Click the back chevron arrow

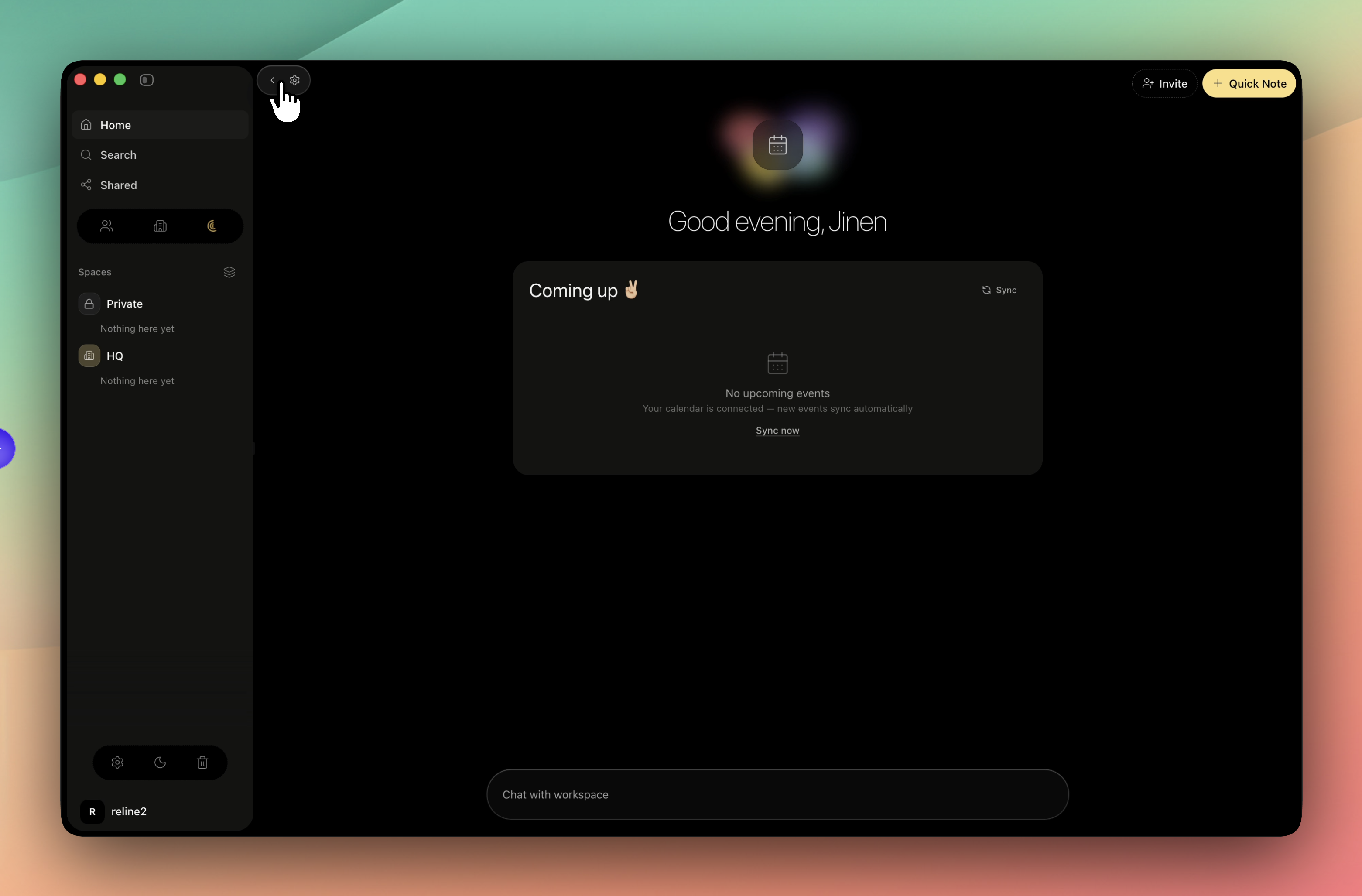[272, 80]
